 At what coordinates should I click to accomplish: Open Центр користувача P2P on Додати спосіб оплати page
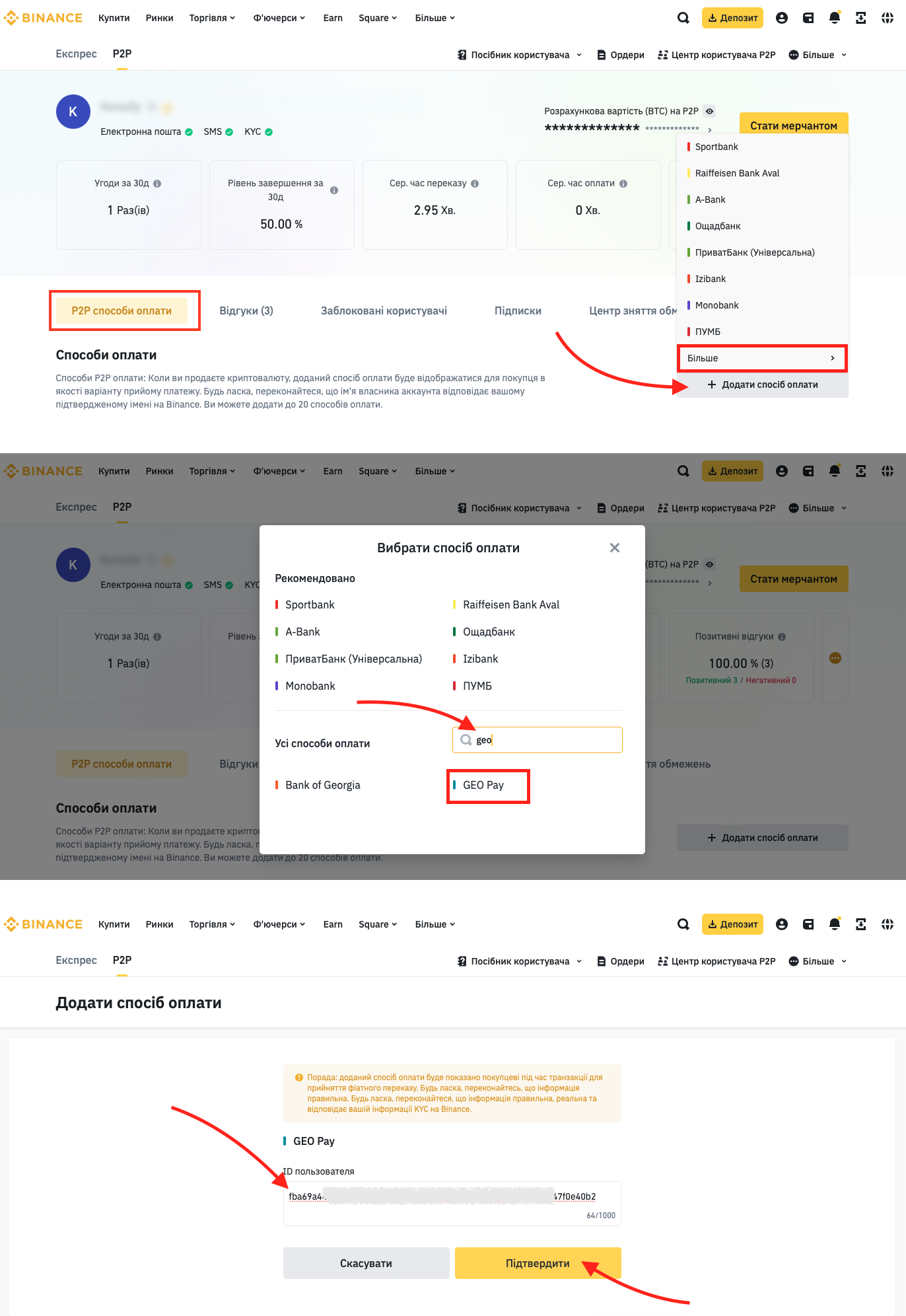[x=716, y=961]
